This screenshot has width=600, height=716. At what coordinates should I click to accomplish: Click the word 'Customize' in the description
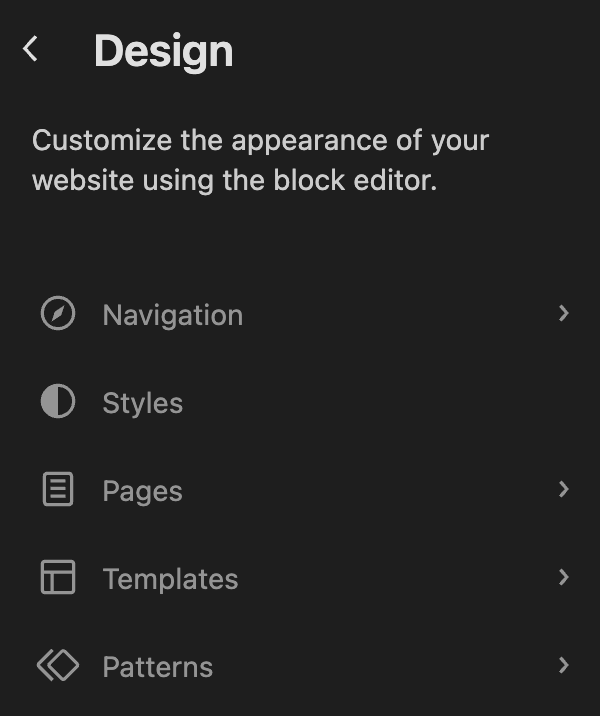(x=88, y=140)
